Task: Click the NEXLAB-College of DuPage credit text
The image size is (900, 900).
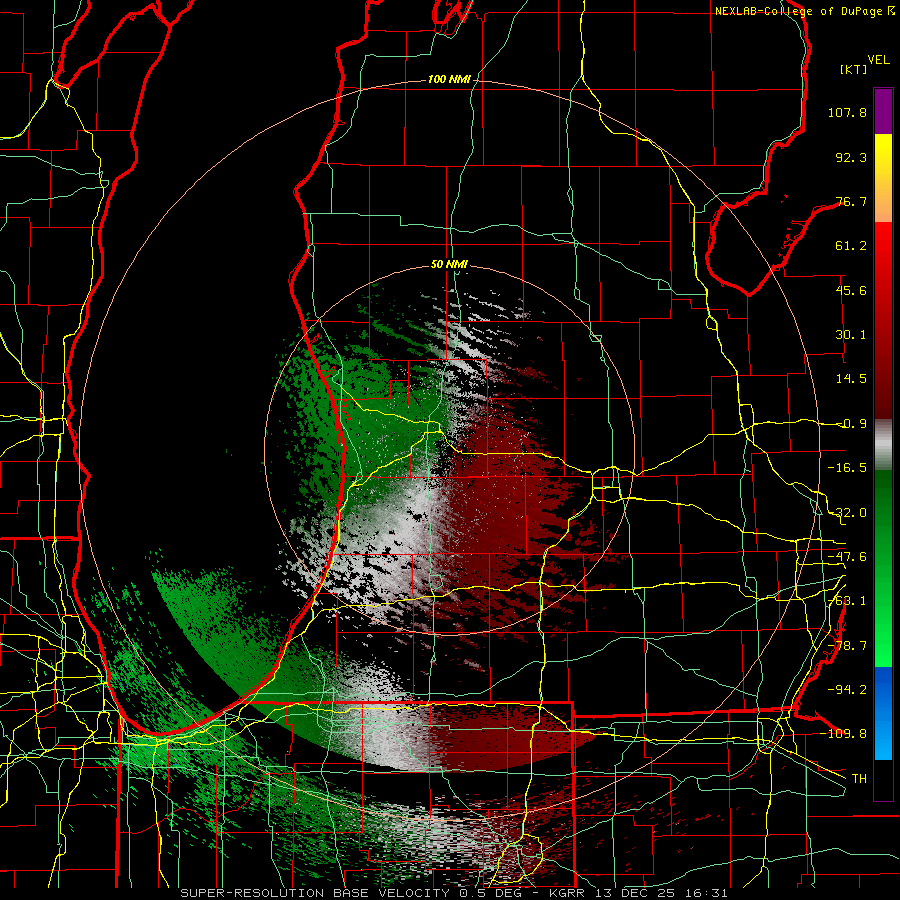Action: 804,11
